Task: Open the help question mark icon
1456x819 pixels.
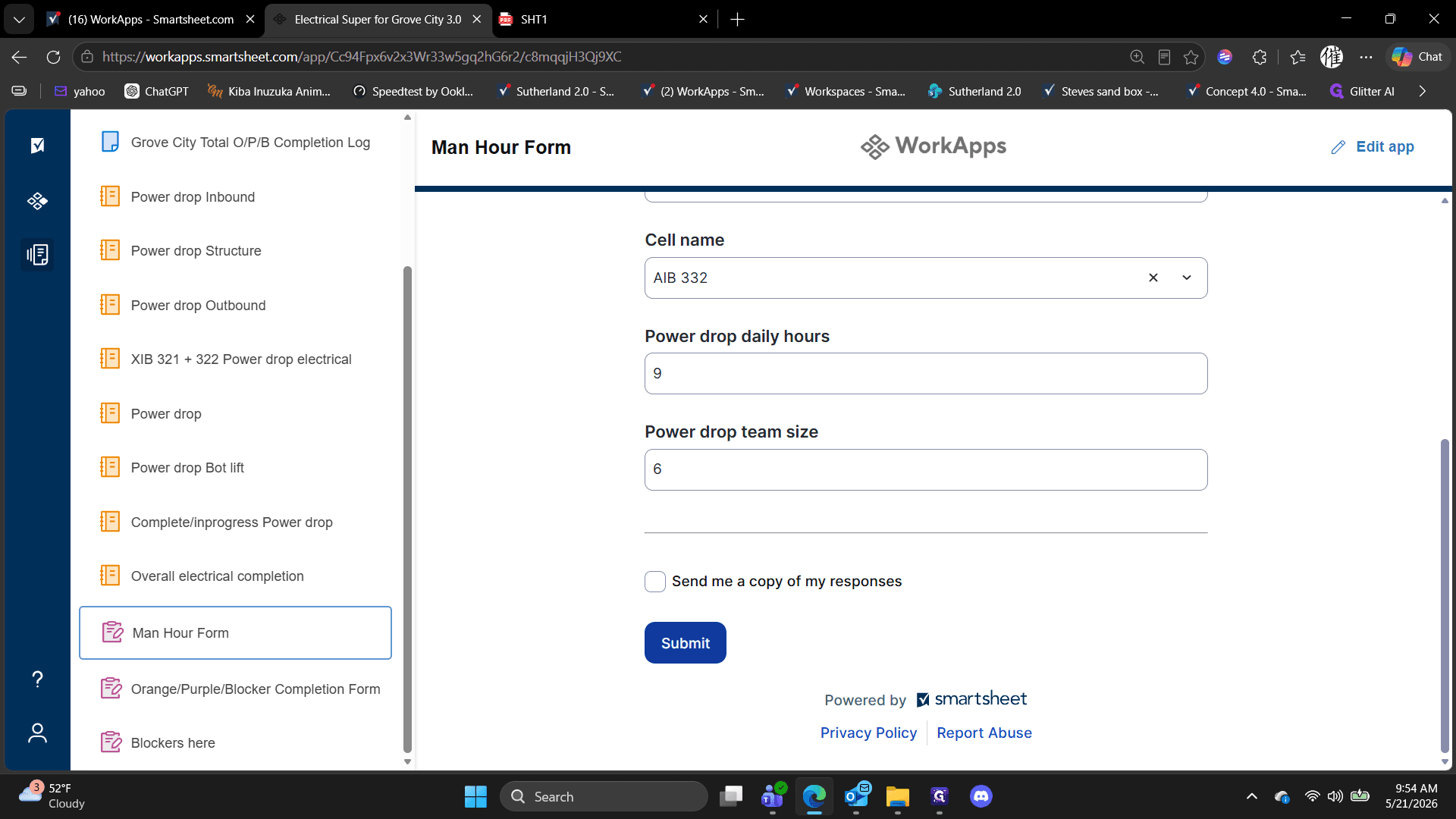Action: [x=37, y=679]
